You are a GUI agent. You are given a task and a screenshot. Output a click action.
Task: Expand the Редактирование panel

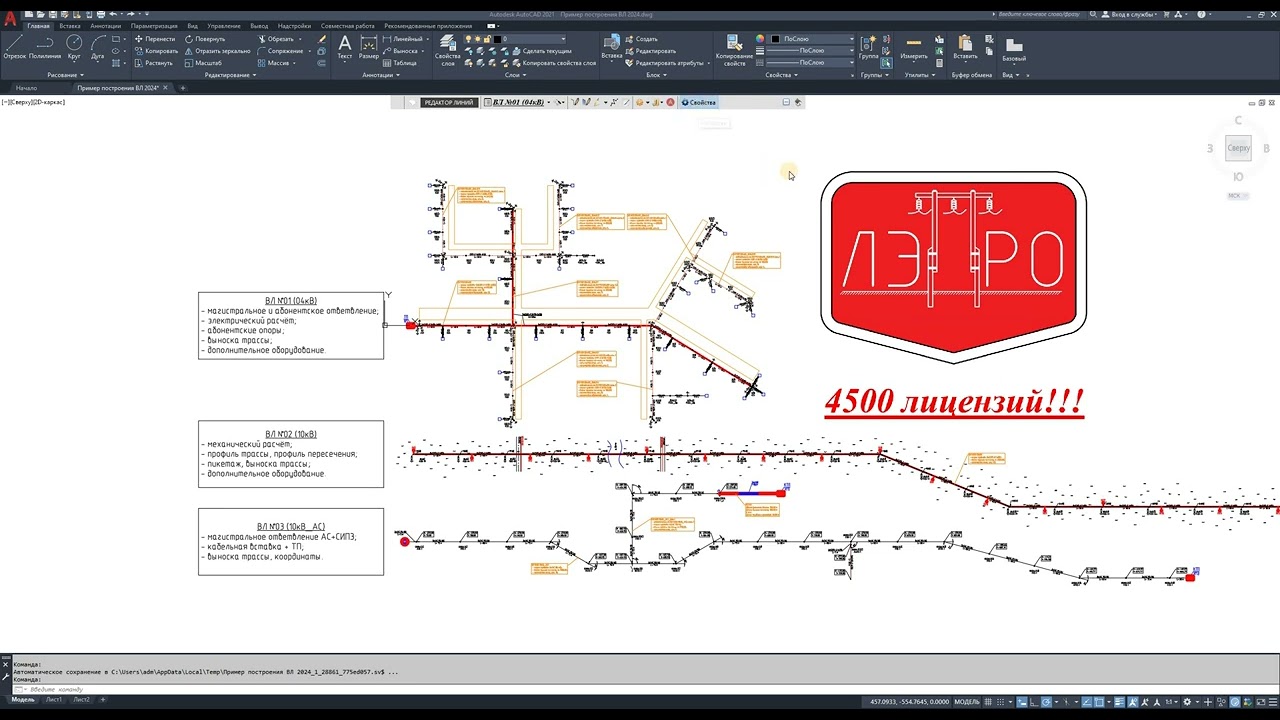(231, 75)
